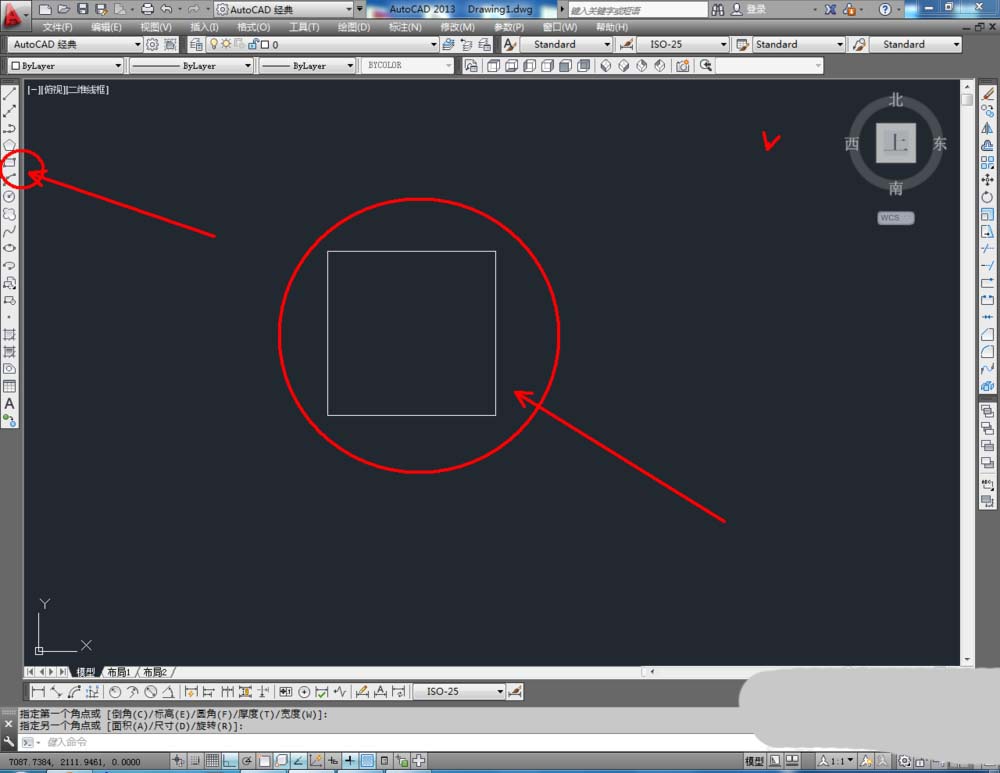Open the 编辑(E) menu
Screen dimensions: 1000x773
point(106,27)
